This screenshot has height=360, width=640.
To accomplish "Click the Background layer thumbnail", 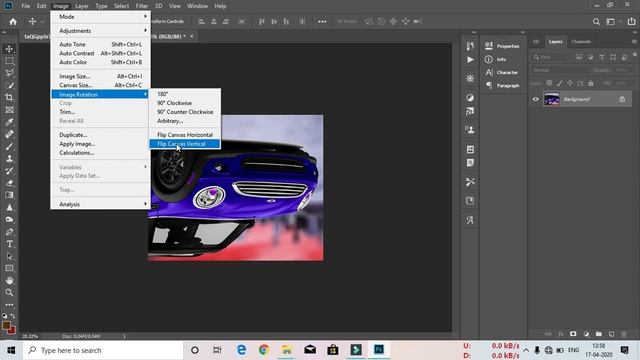I will coord(551,99).
